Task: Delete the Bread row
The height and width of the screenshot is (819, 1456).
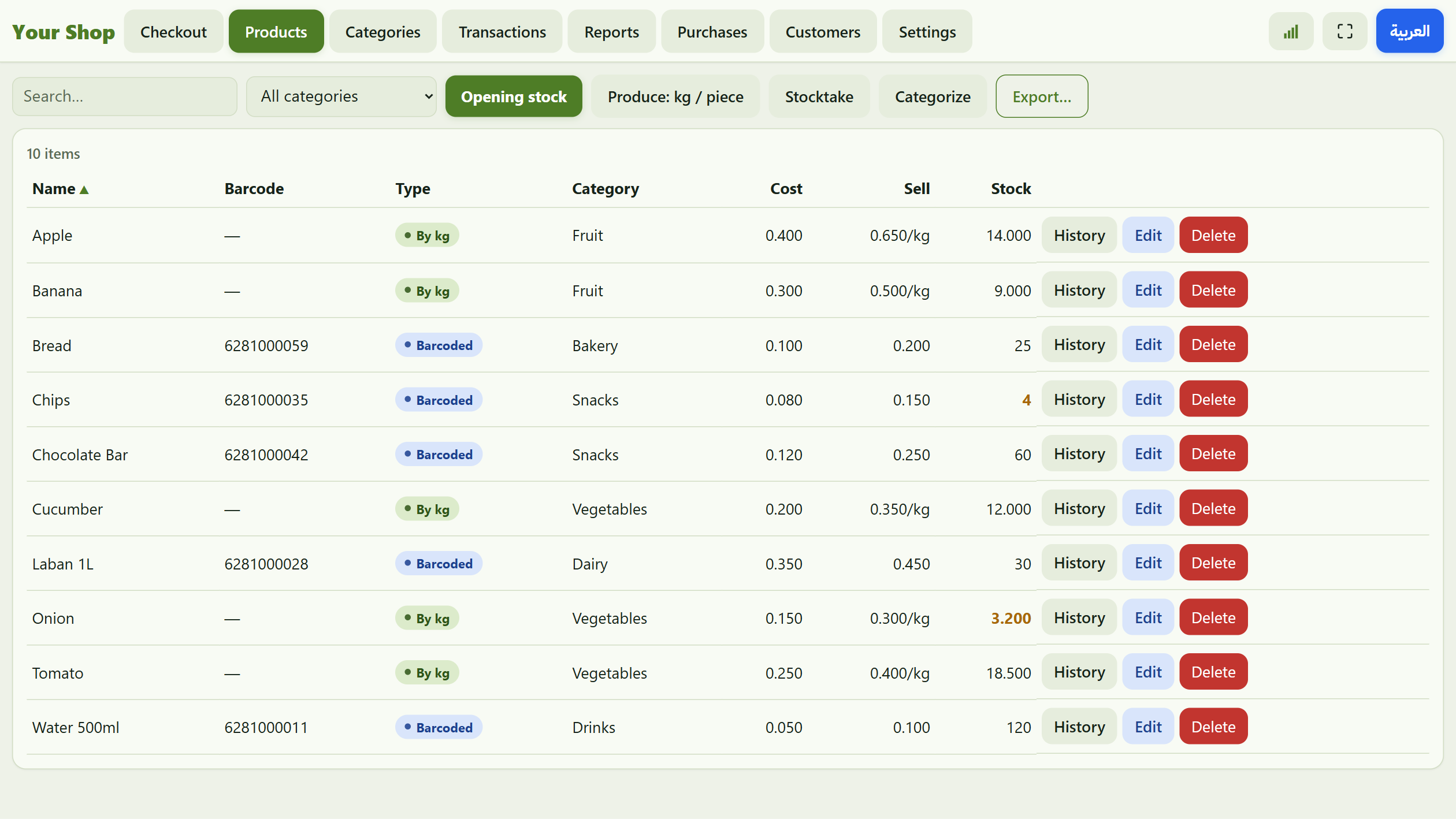Action: (x=1213, y=344)
